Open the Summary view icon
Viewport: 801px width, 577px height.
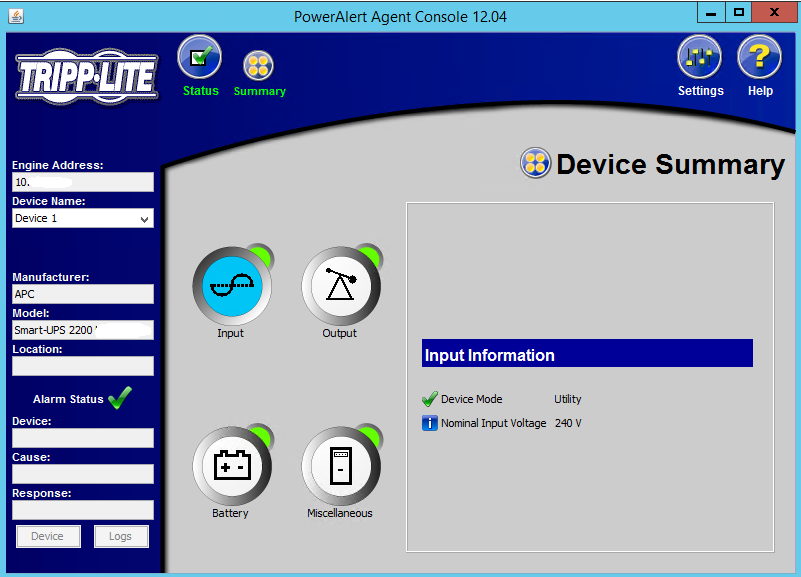[x=258, y=65]
